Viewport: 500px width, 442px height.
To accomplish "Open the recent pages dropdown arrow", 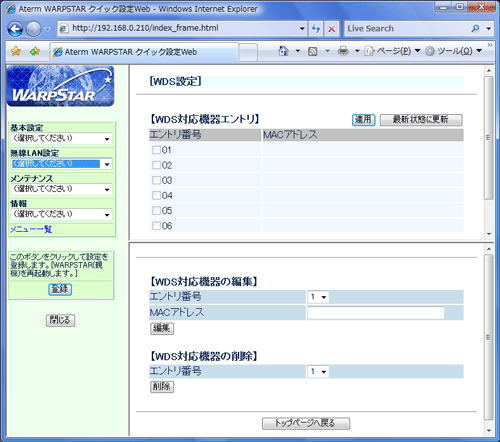I will (47, 29).
